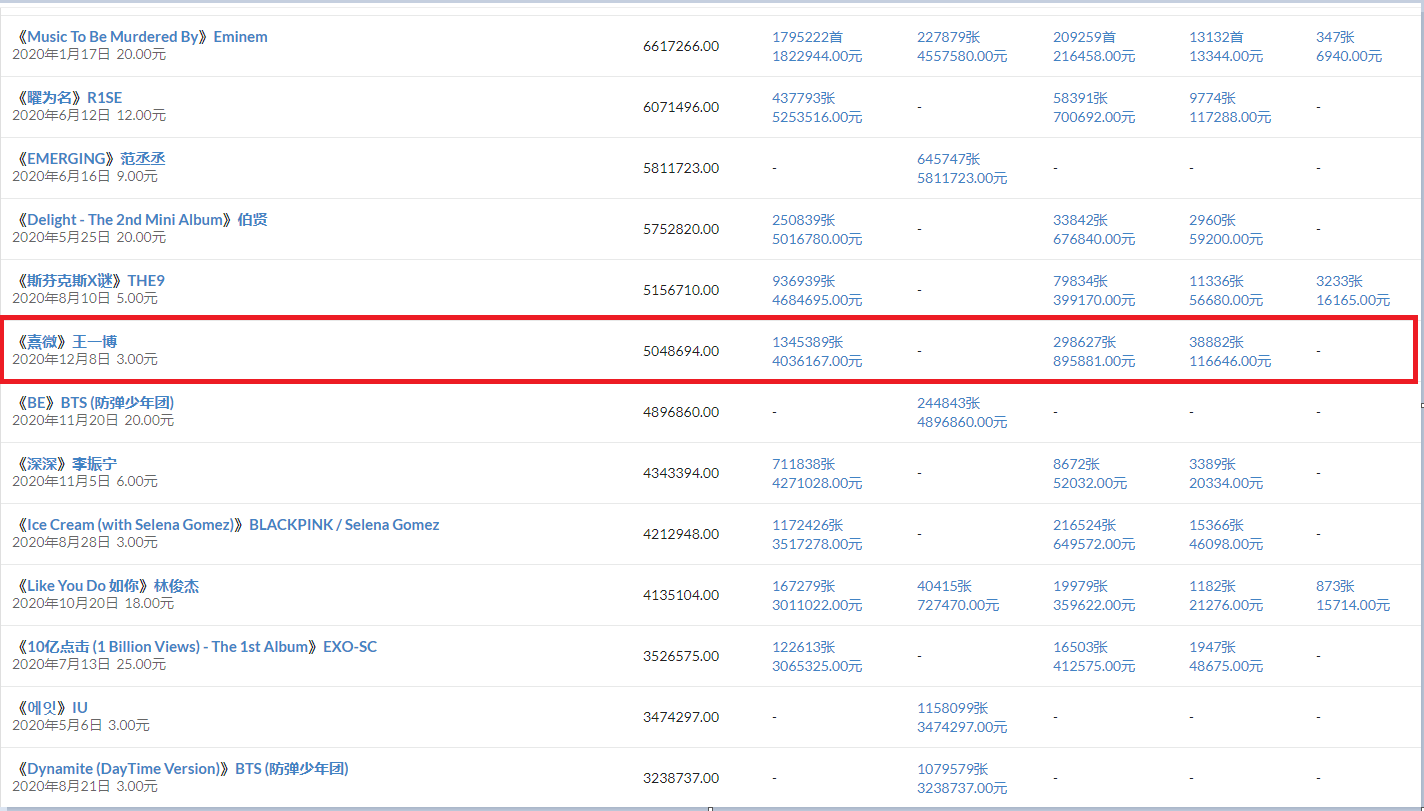Select the date 2020年10月20日 18.00元 under 林俊杰

click(93, 603)
